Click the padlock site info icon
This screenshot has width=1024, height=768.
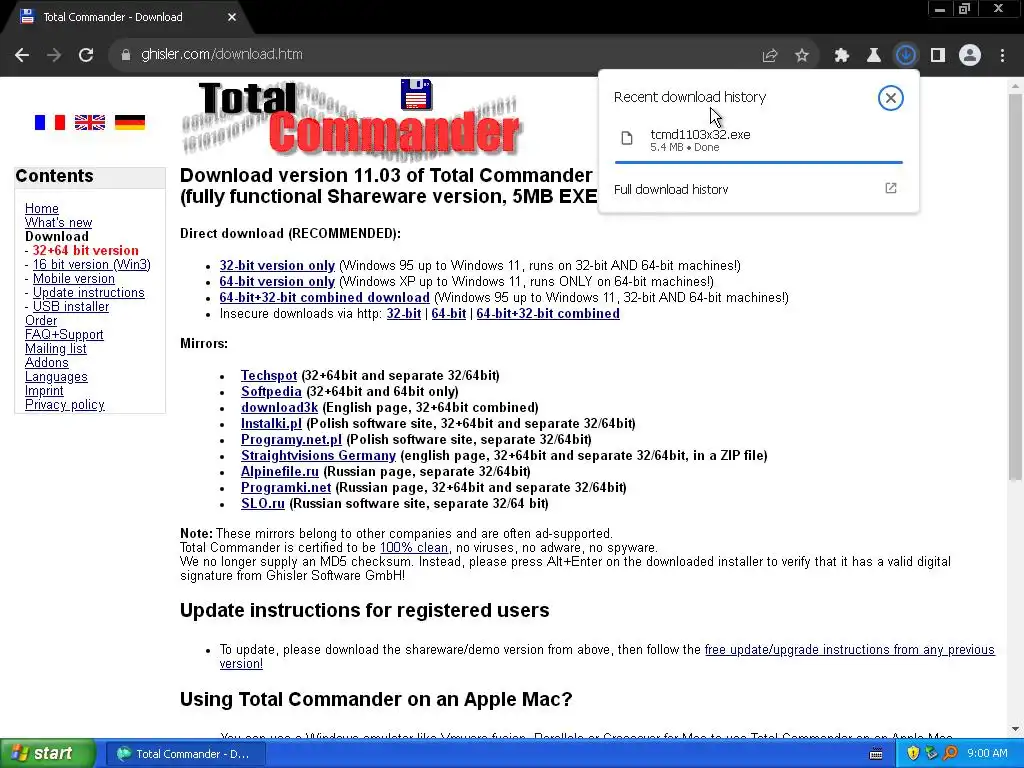tap(126, 55)
